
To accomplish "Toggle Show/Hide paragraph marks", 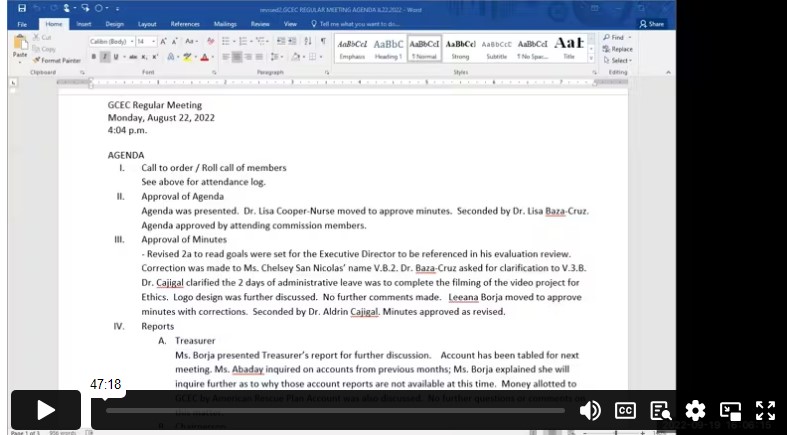I will pos(323,42).
